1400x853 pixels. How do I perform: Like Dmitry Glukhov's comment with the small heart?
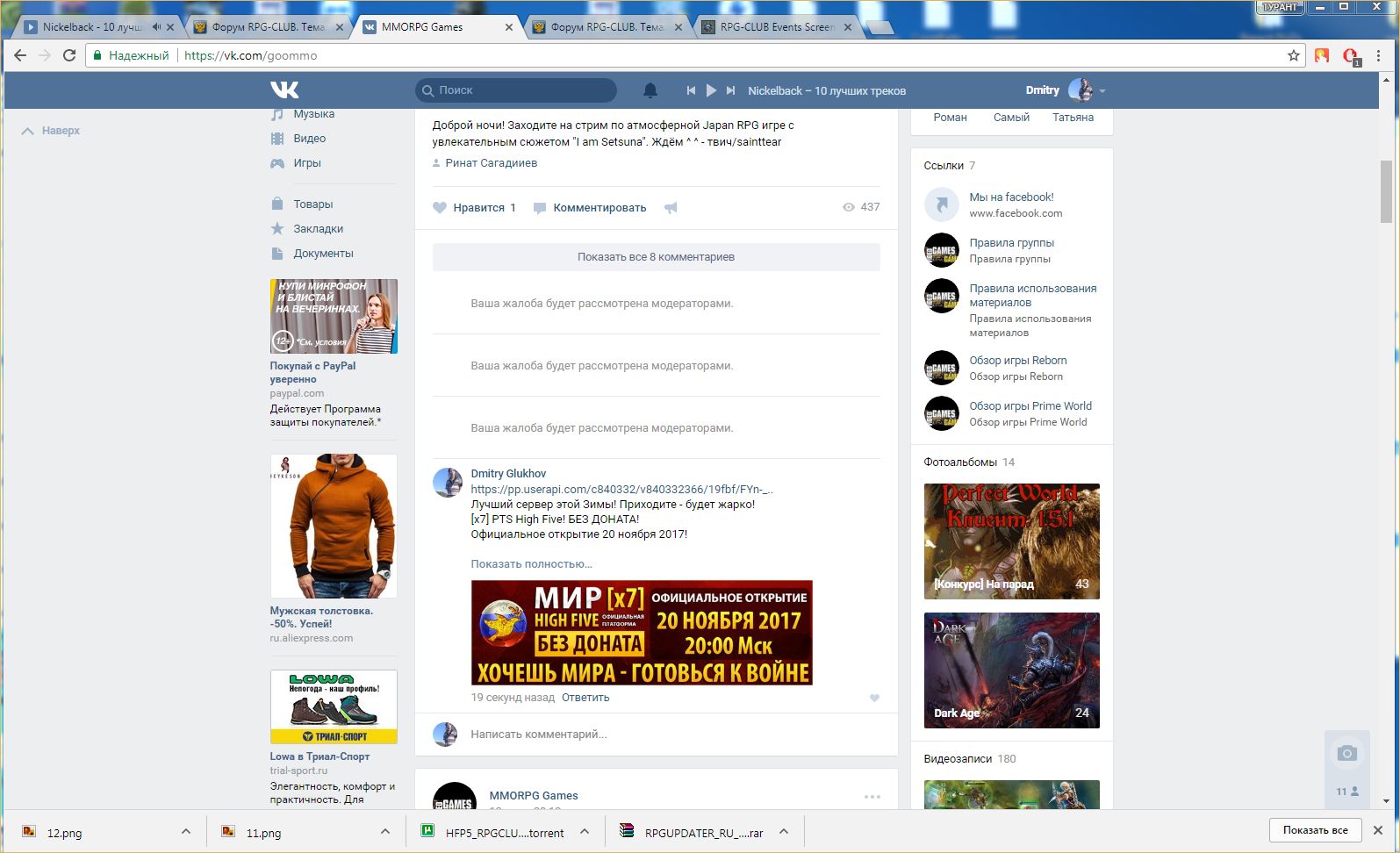click(874, 699)
